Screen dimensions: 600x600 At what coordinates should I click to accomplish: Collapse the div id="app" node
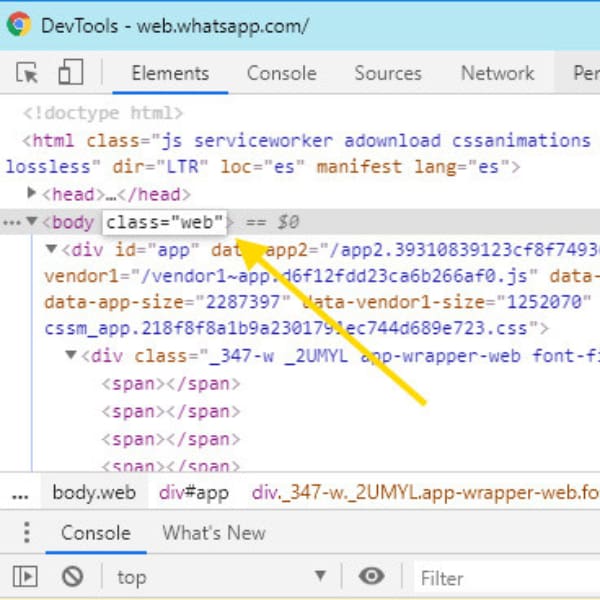(x=51, y=249)
